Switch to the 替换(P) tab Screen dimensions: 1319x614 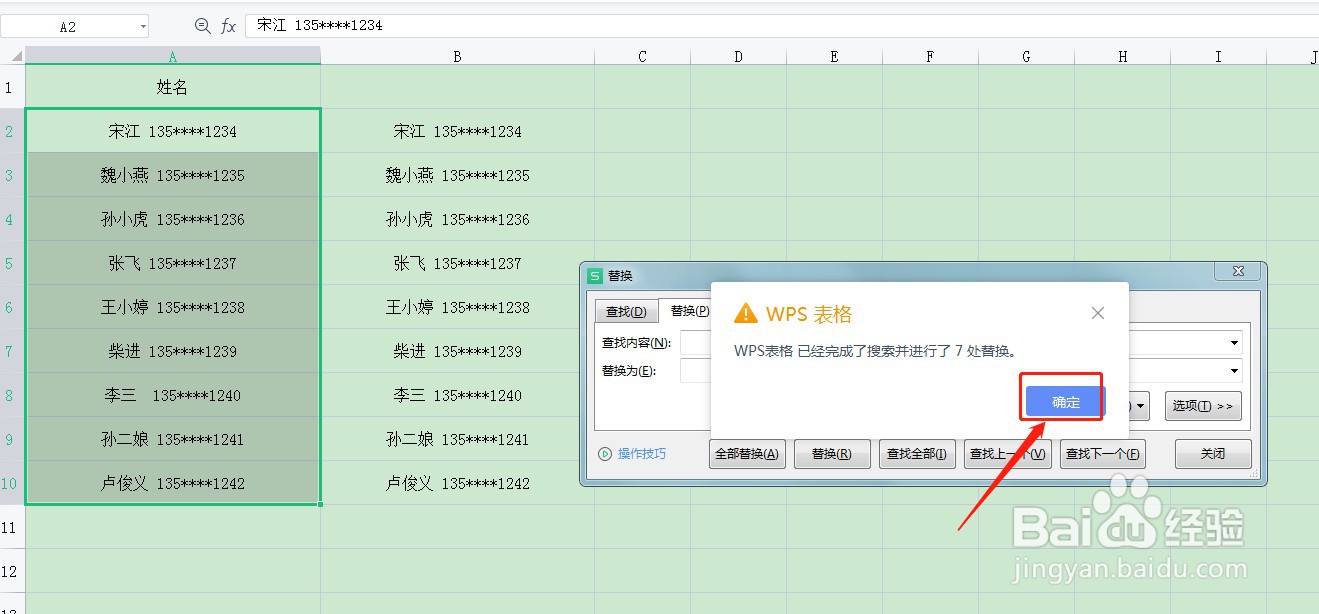pos(688,312)
